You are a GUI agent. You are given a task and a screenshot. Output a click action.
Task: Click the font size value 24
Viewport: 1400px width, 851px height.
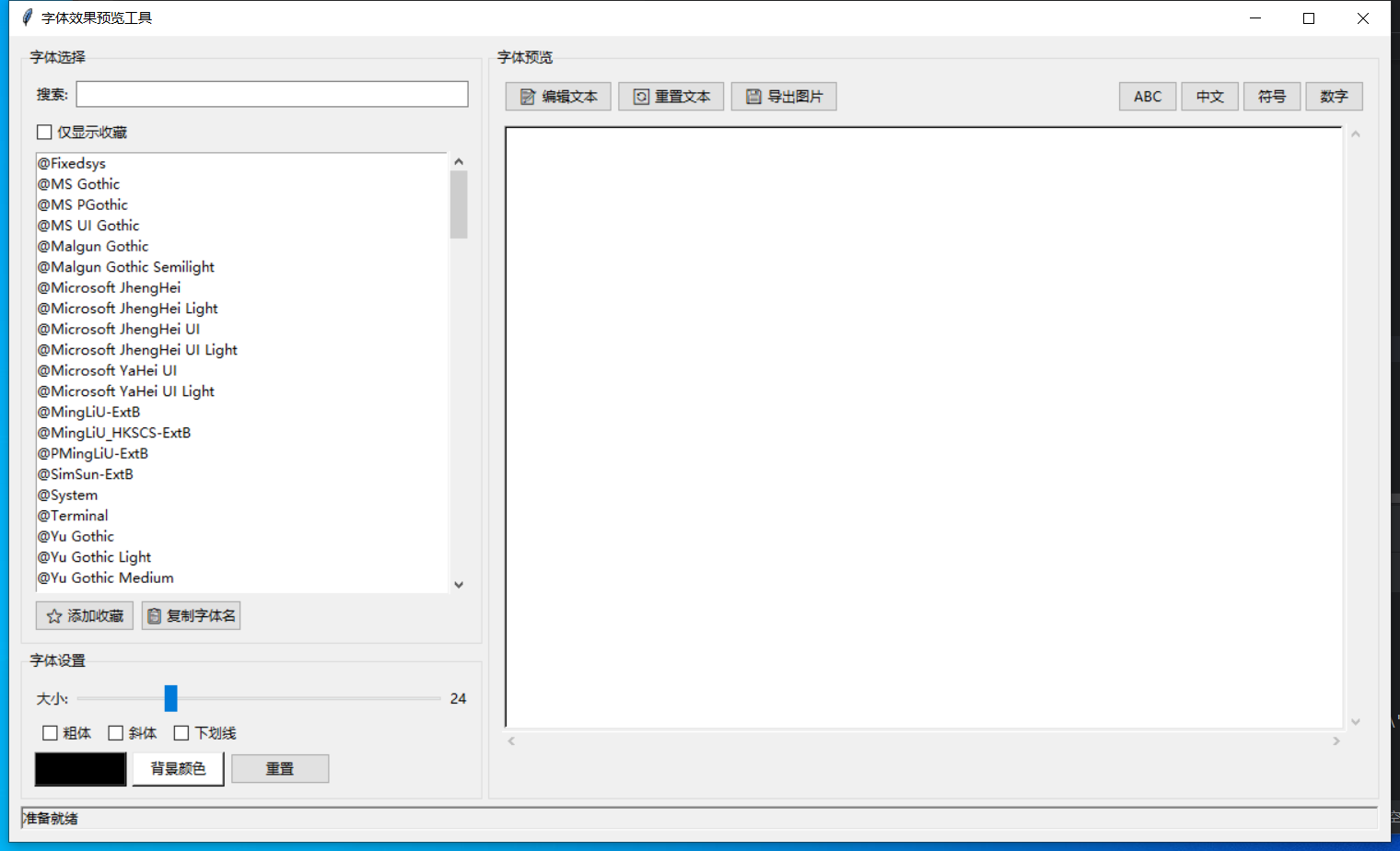pyautogui.click(x=458, y=699)
